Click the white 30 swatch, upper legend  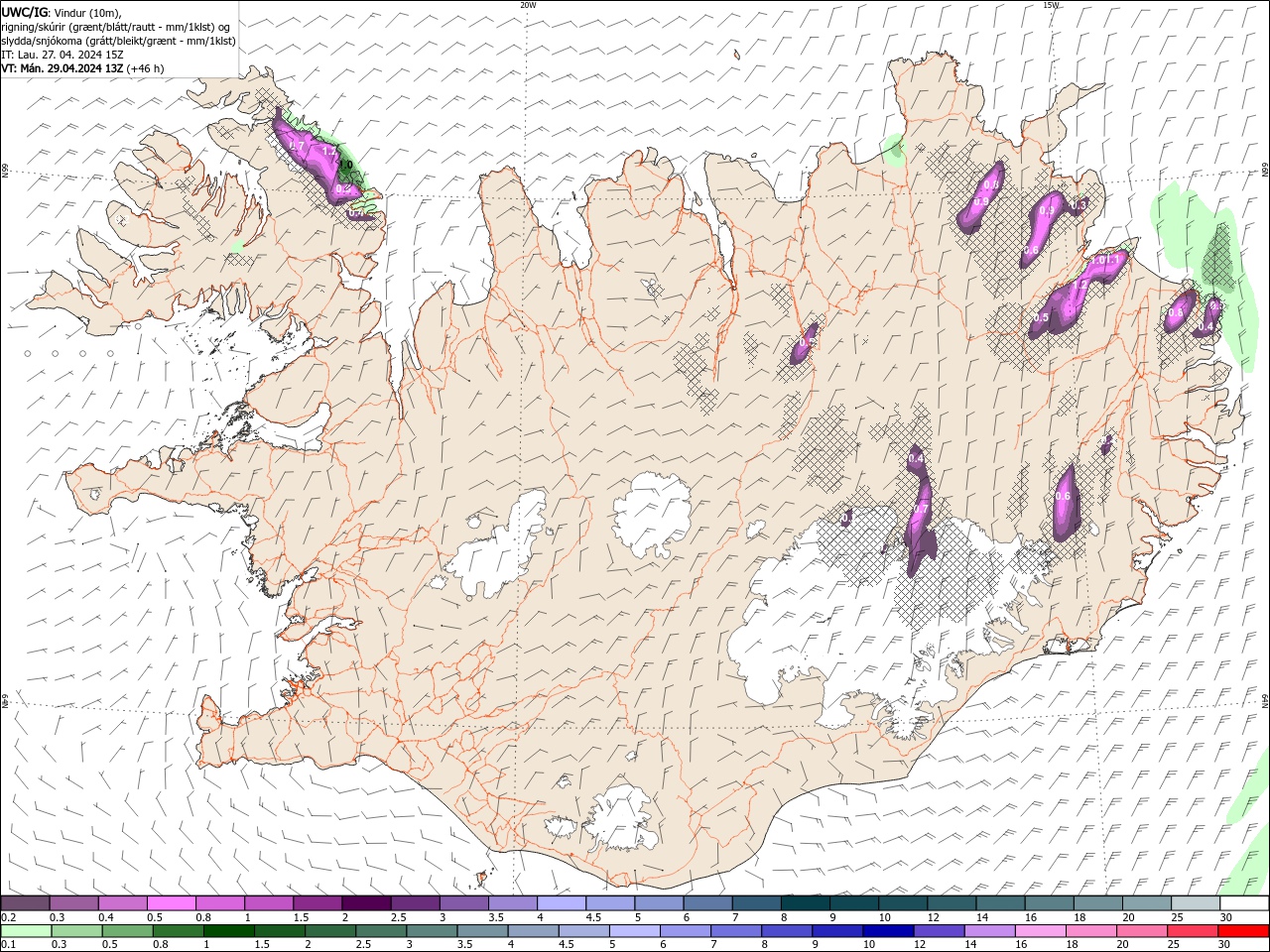[x=1243, y=903]
